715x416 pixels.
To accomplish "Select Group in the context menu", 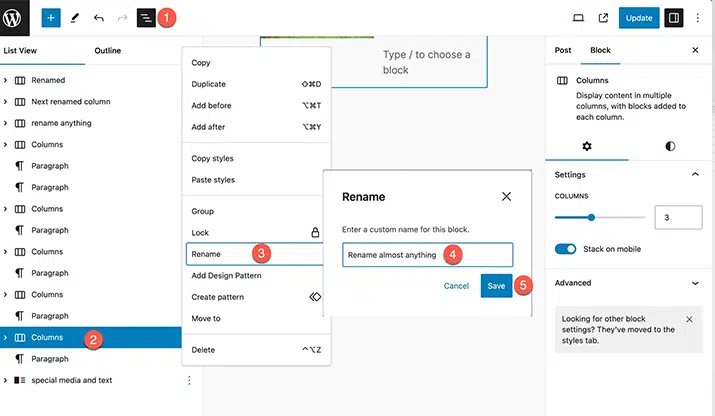I will point(256,211).
